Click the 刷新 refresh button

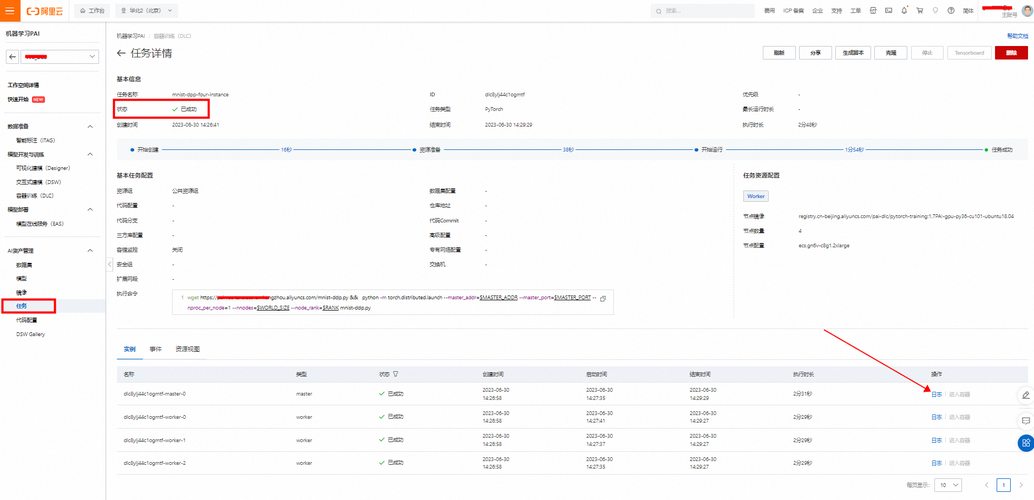point(779,53)
